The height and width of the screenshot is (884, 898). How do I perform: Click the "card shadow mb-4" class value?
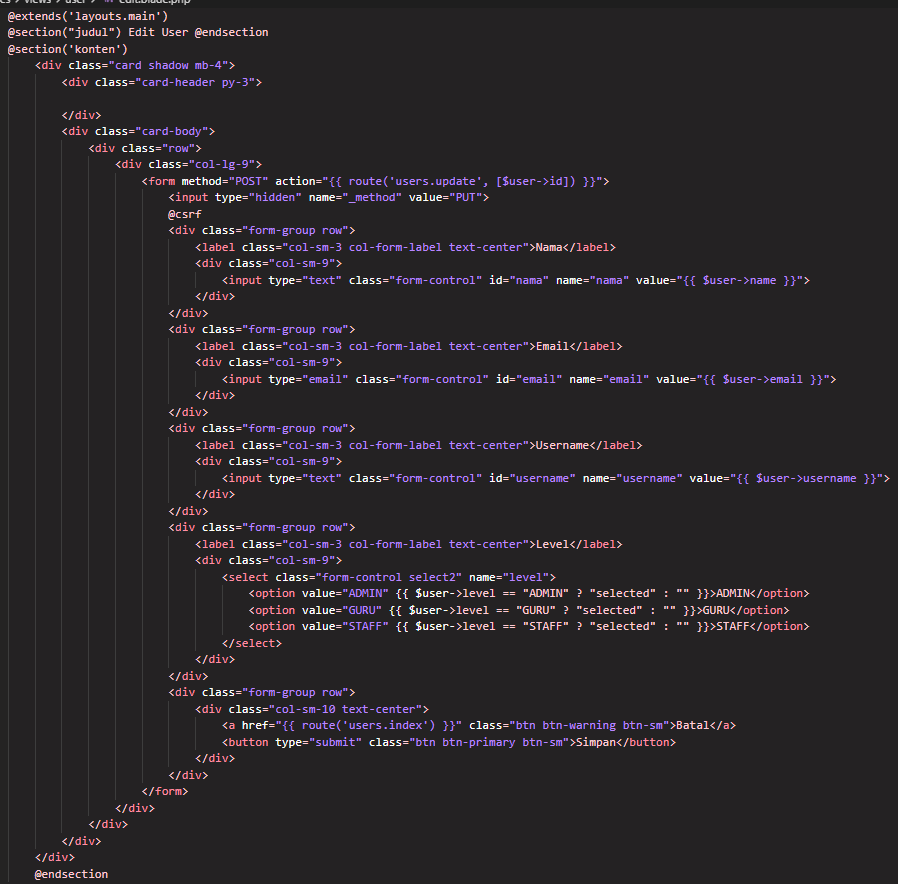coord(168,66)
